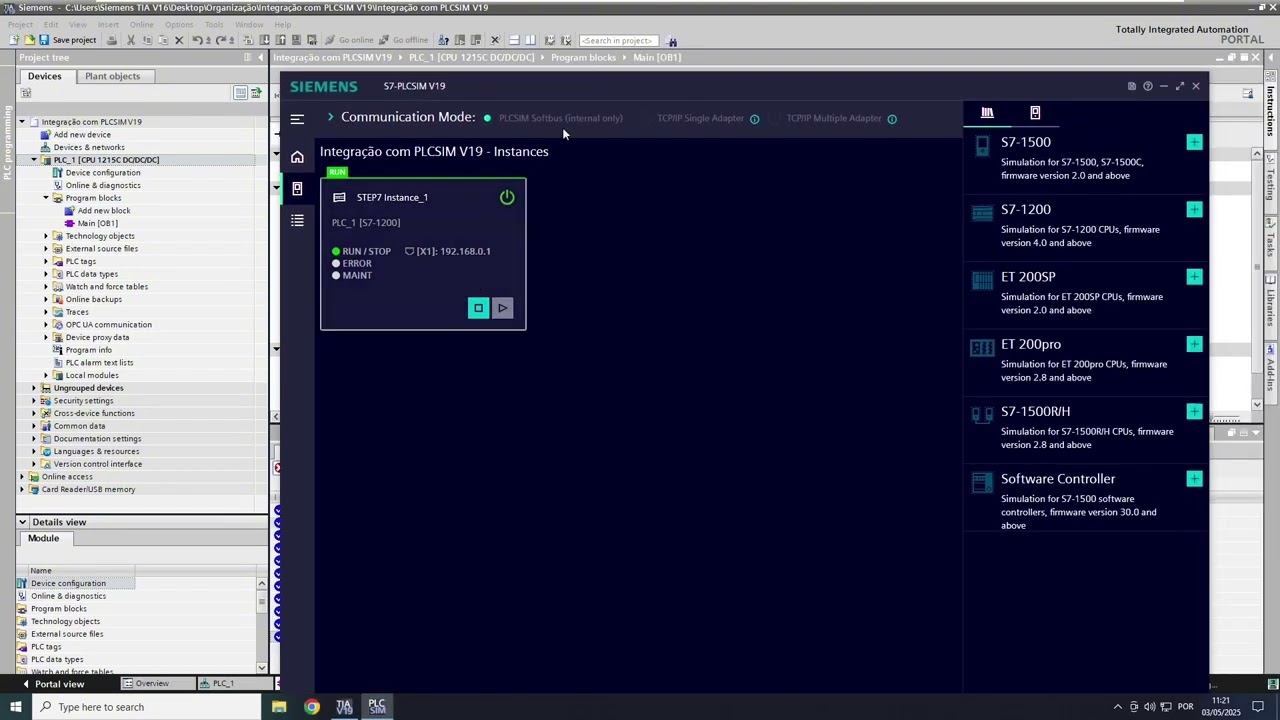Stop the STEP7 Instance_1 CPU

[x=478, y=308]
